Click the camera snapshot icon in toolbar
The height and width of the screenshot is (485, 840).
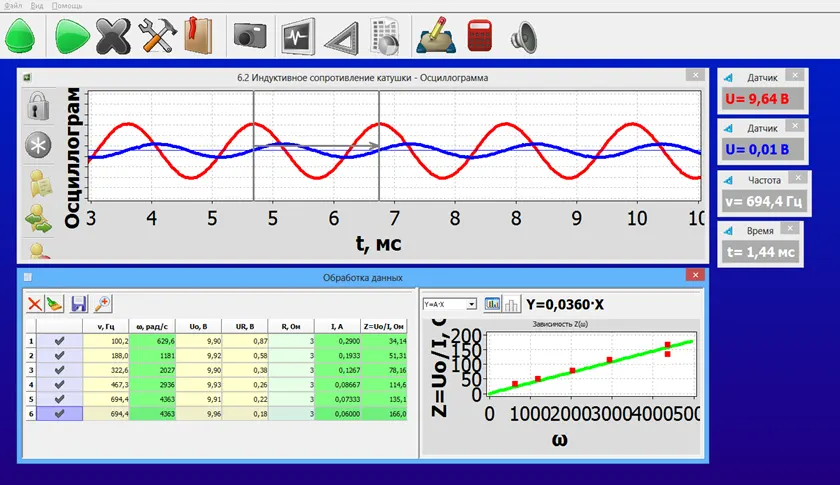click(x=250, y=36)
